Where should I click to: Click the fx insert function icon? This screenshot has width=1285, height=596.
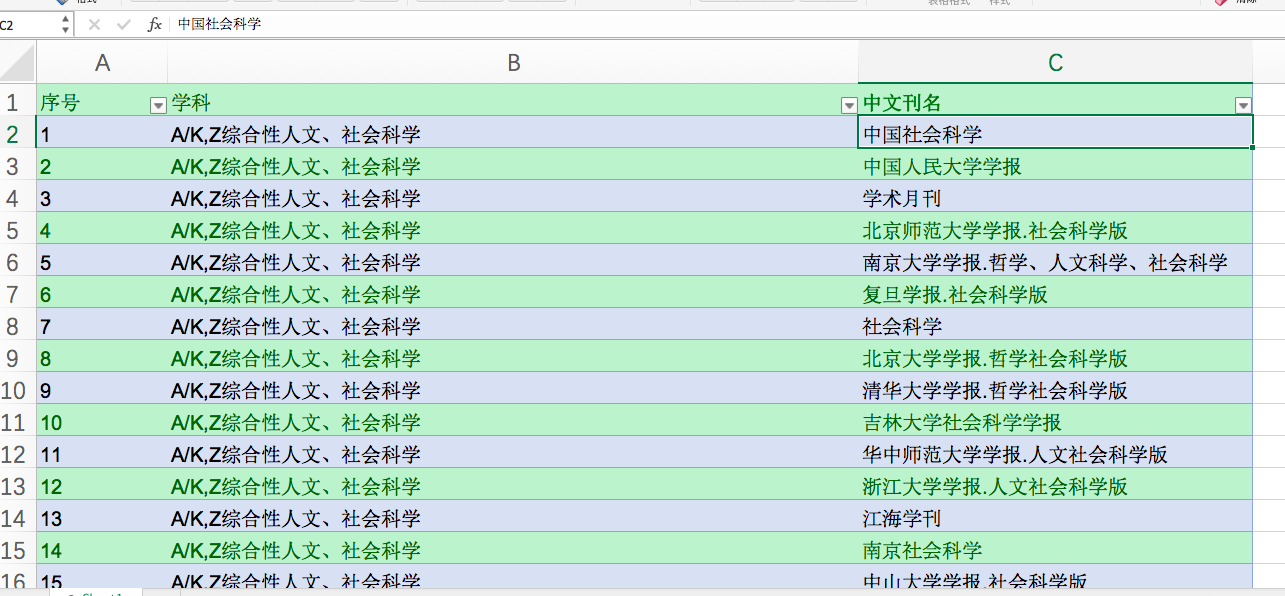(x=154, y=24)
